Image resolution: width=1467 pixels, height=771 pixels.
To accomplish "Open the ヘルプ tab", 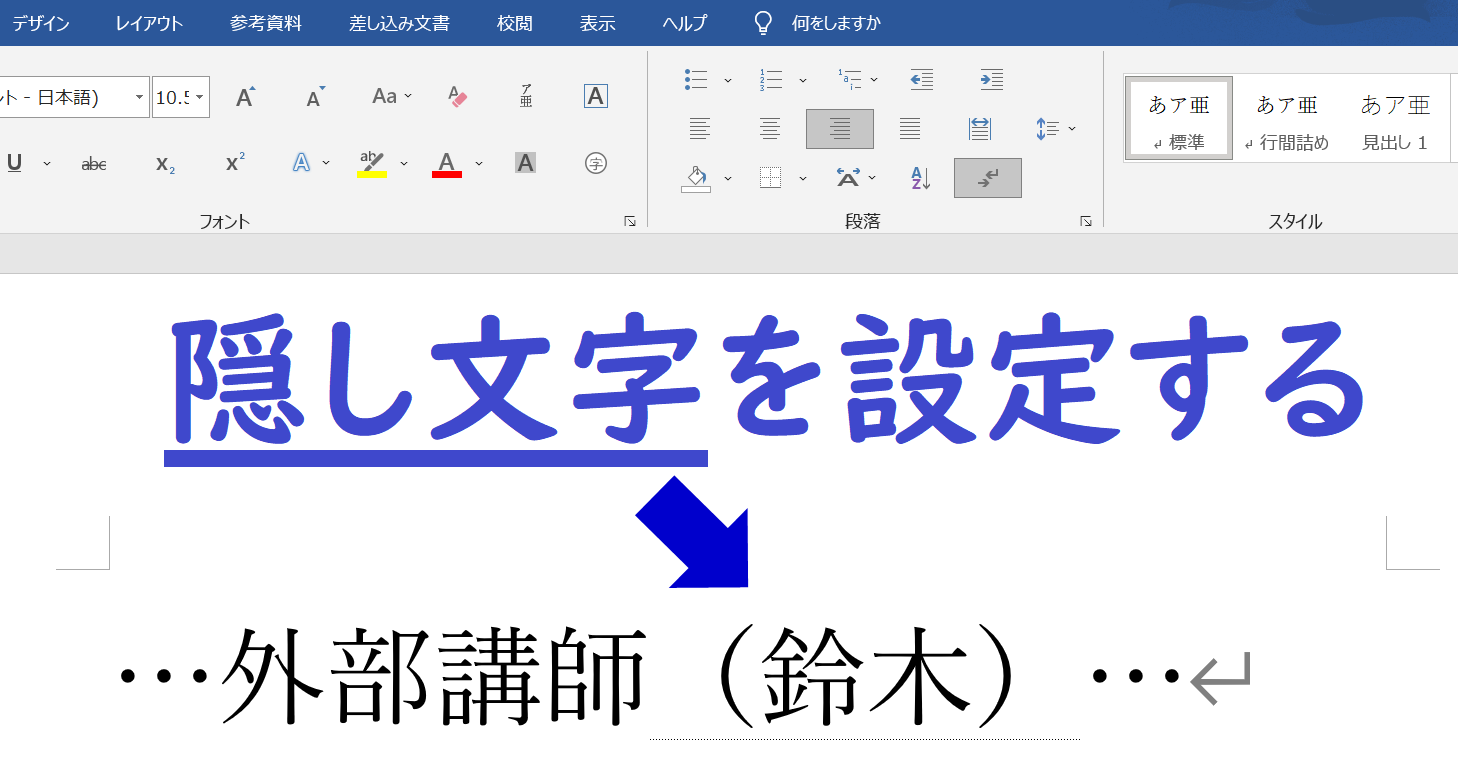I will click(685, 23).
